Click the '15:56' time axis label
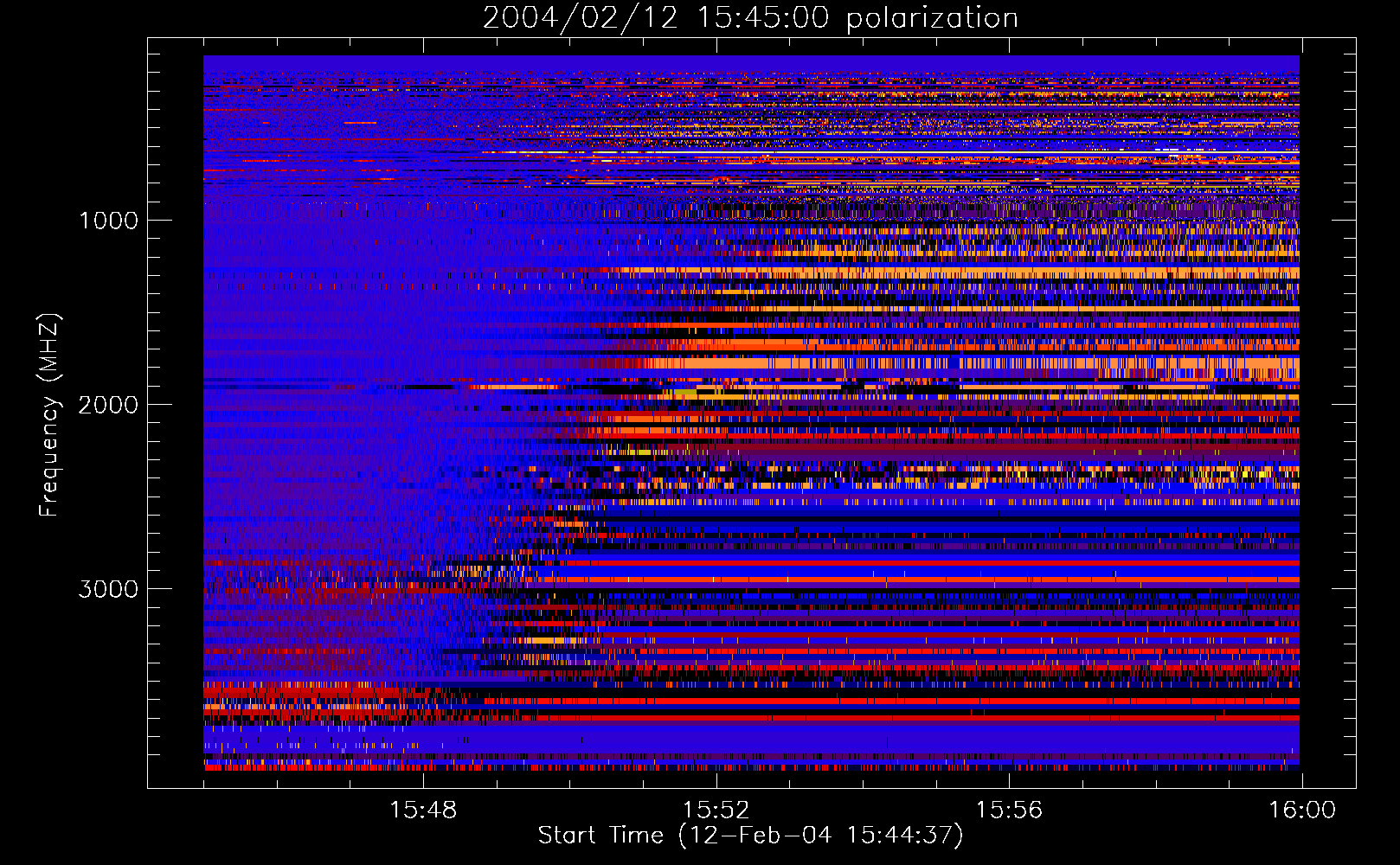The width and height of the screenshot is (1400, 865). tap(1009, 811)
